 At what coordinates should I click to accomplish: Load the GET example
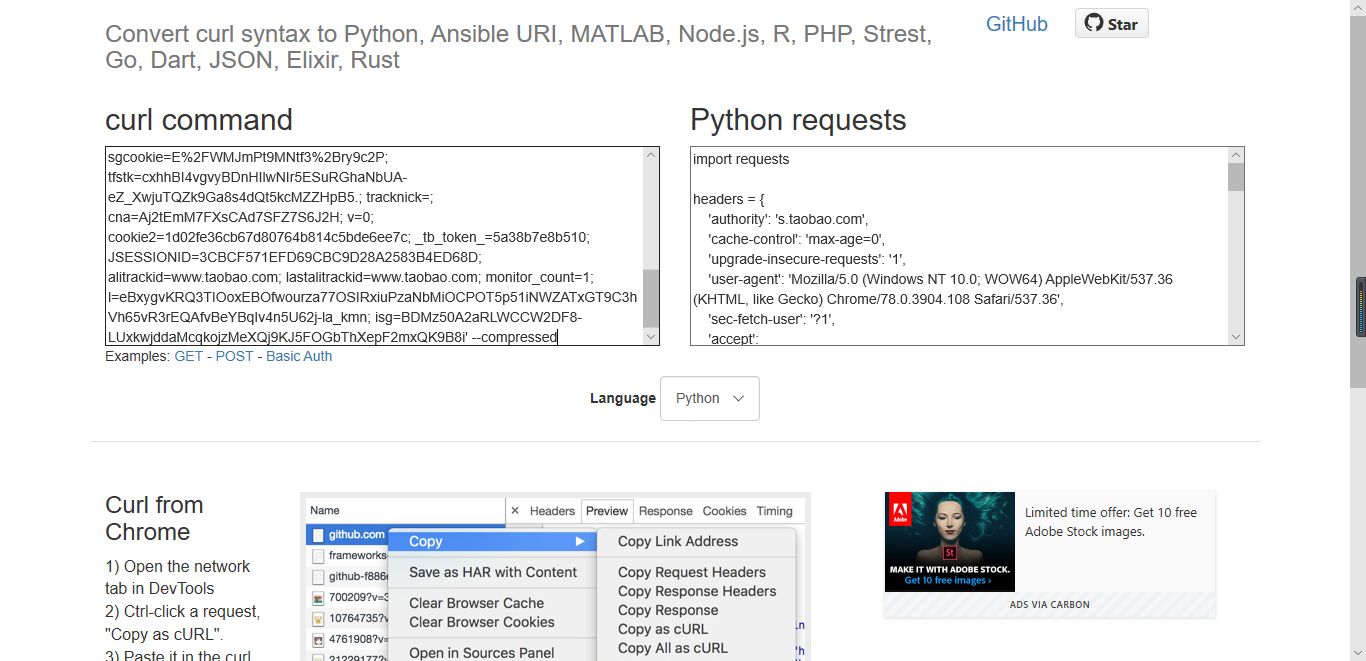click(188, 356)
